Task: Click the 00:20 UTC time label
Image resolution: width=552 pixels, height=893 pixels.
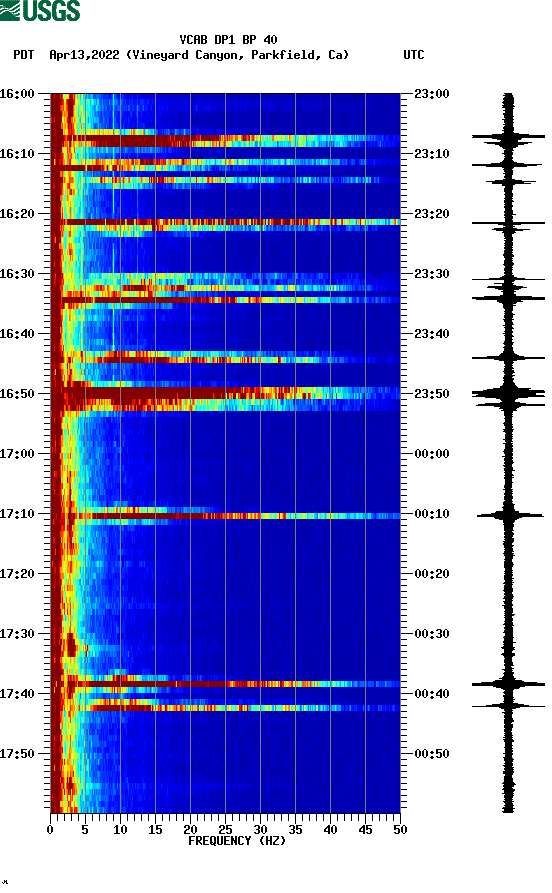Action: click(x=432, y=574)
